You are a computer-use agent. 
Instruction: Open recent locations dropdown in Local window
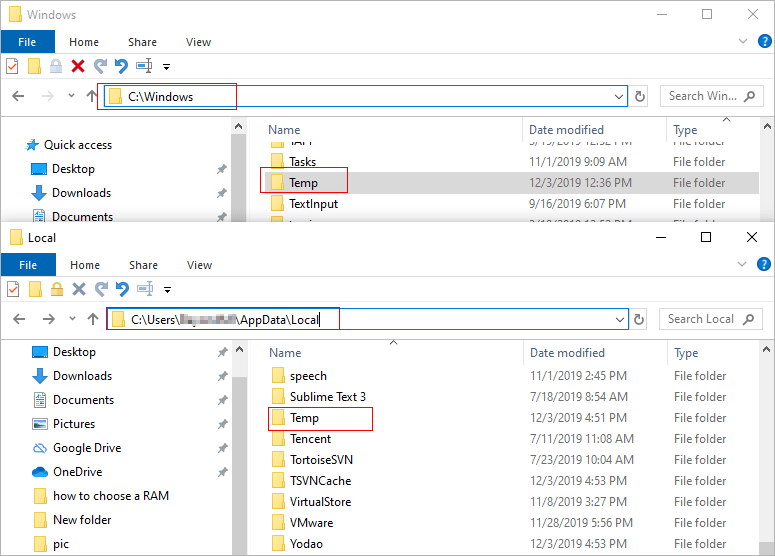72,319
